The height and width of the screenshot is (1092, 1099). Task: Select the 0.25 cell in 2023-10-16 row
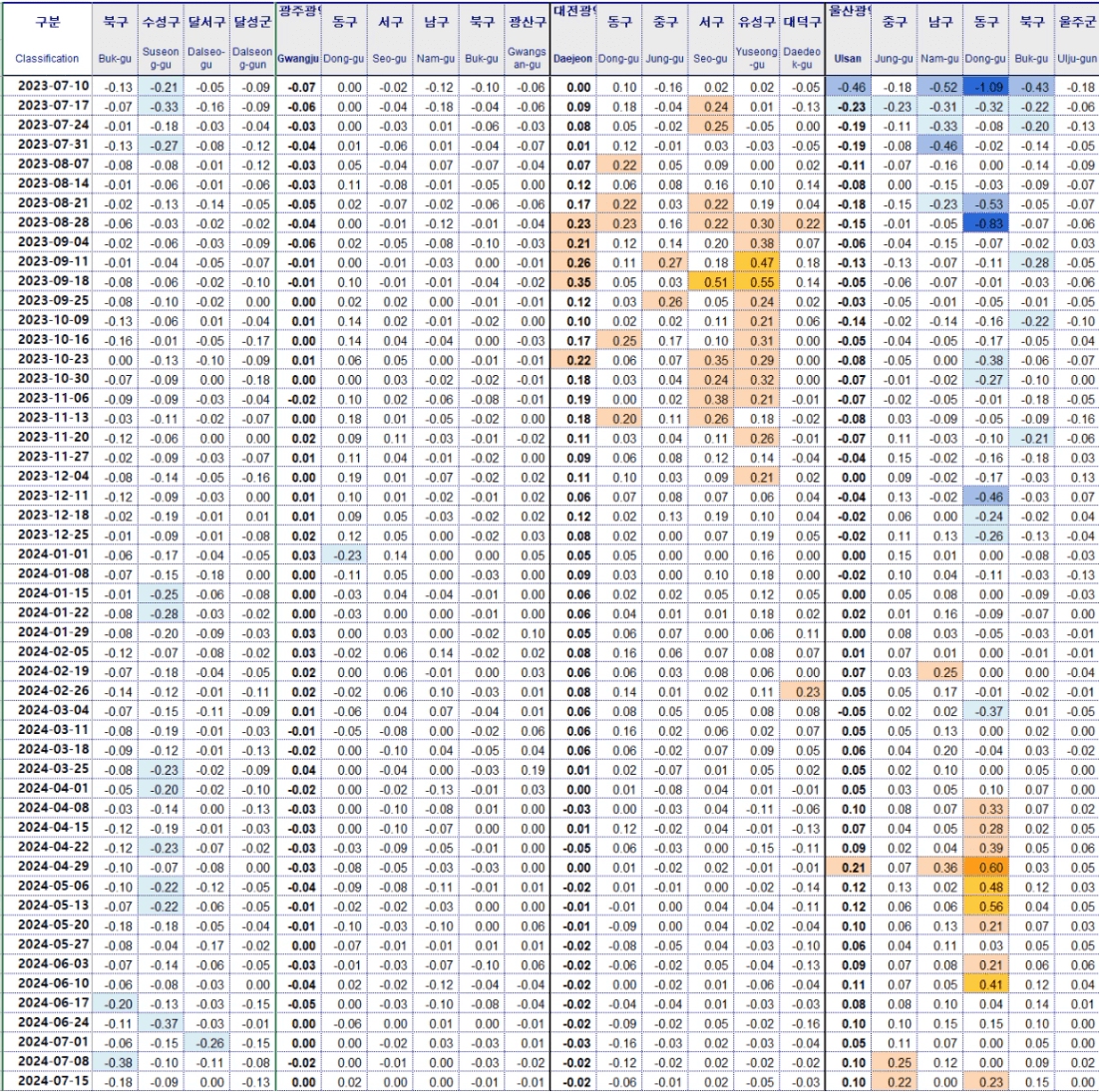click(x=619, y=341)
